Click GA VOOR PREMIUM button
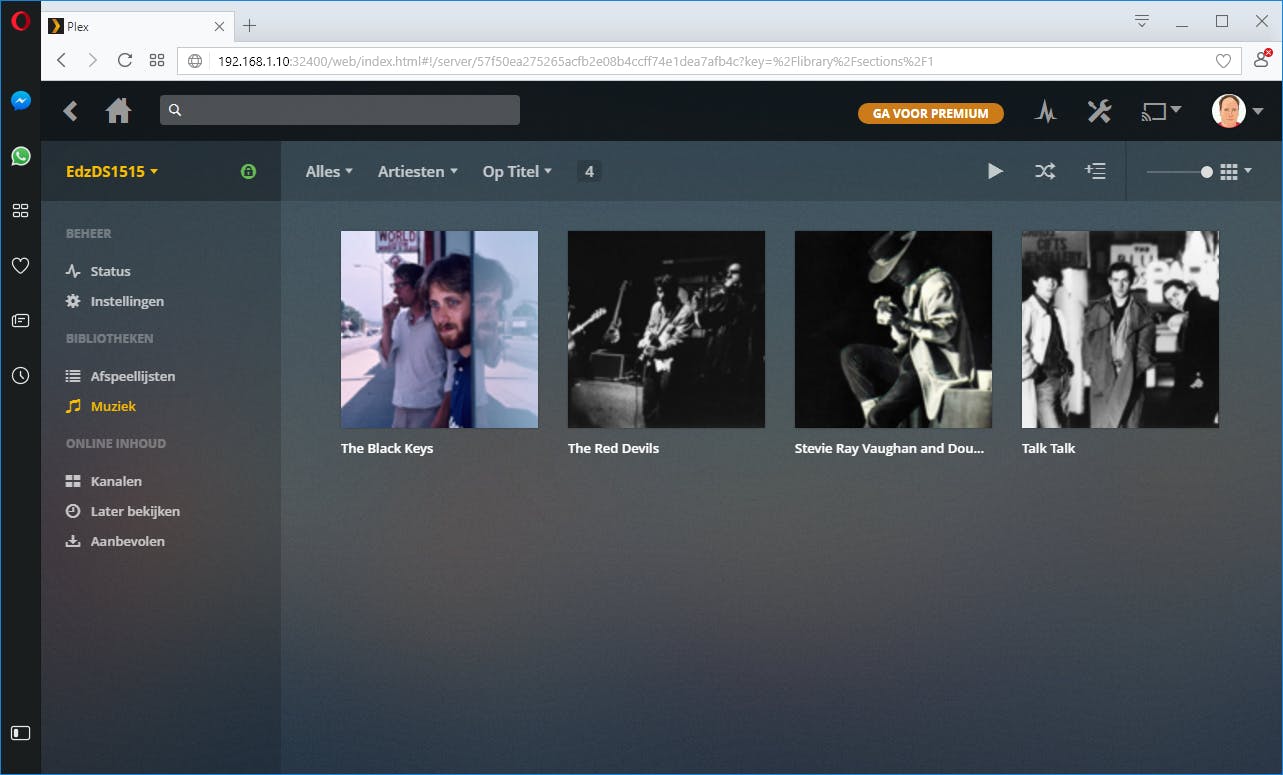This screenshot has width=1283, height=775. 930,113
